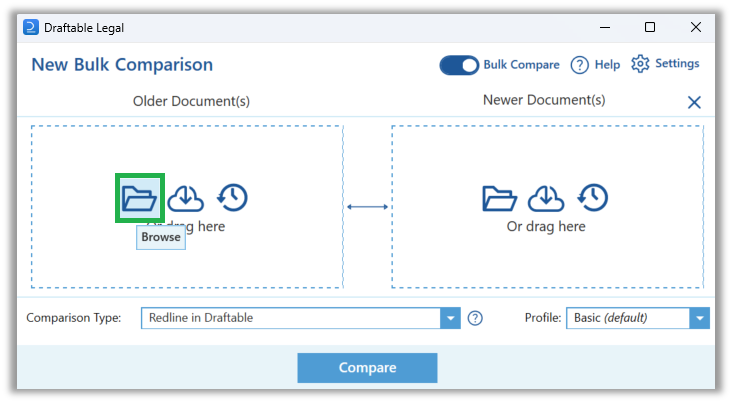The width and height of the screenshot is (732, 403).
Task: Click Or drag here text under newer documents
Action: 546,226
